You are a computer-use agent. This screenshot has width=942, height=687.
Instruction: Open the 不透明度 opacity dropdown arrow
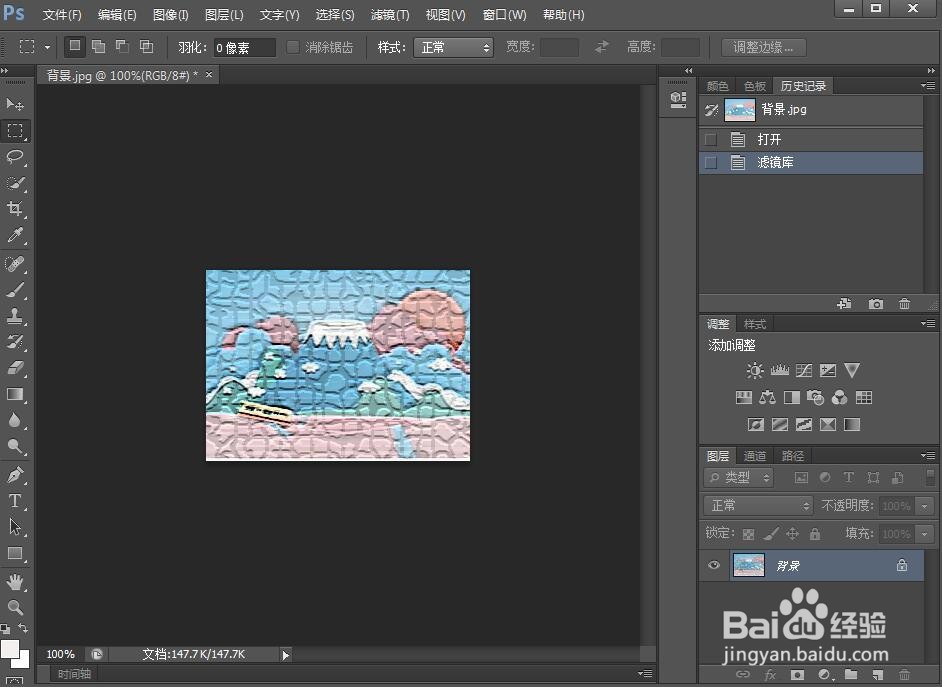click(925, 506)
